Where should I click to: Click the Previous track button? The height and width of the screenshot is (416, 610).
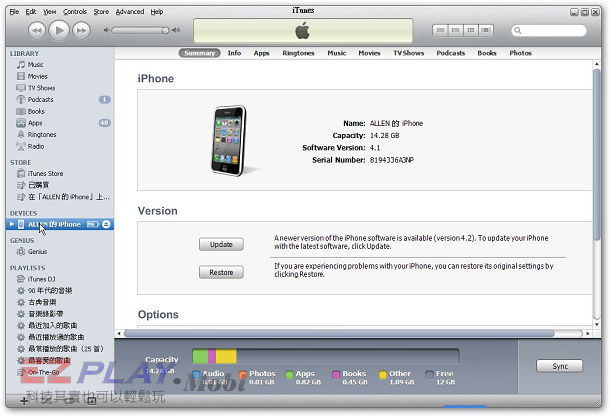pyautogui.click(x=37, y=30)
